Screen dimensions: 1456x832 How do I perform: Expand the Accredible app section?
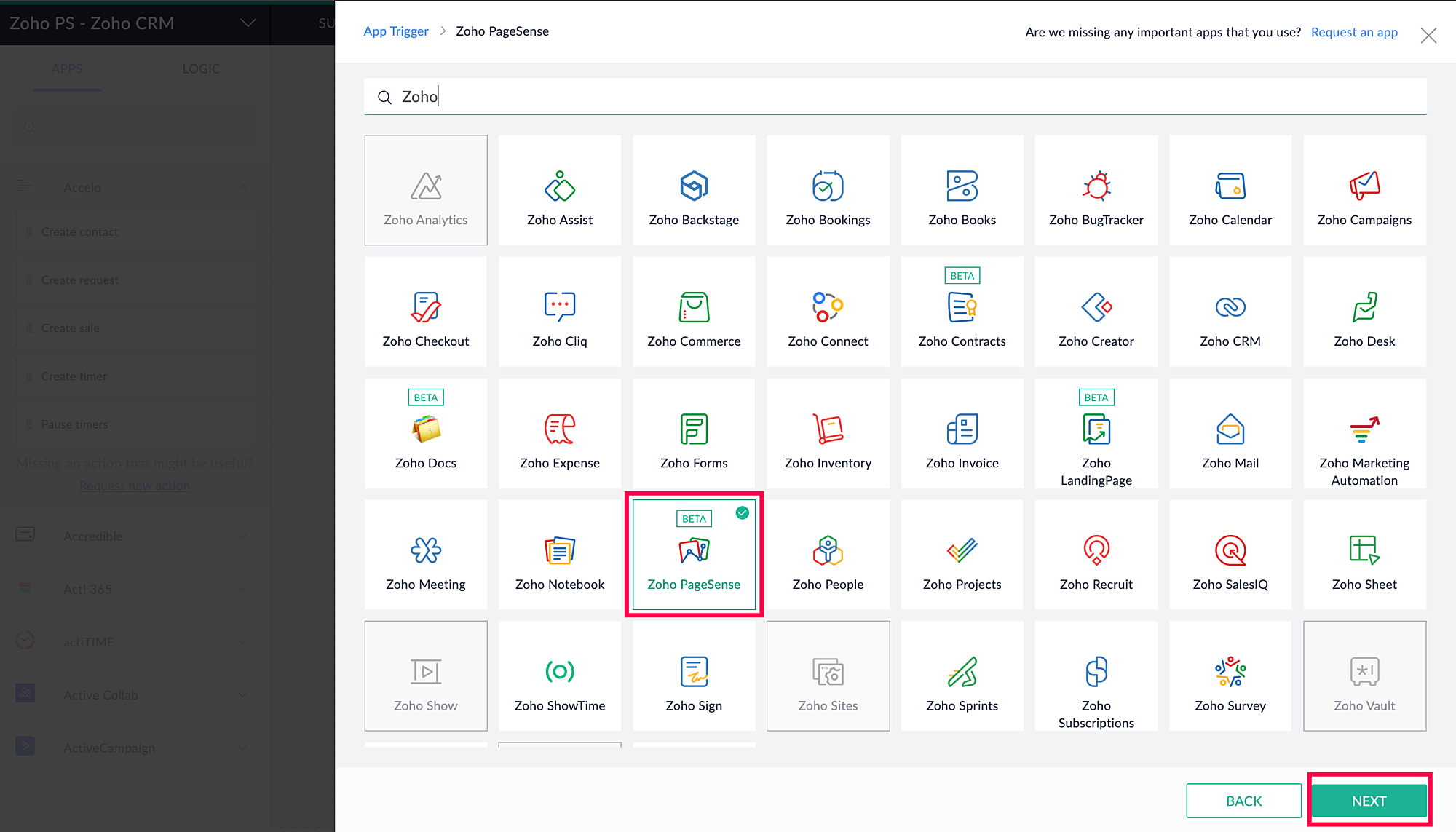coord(243,536)
